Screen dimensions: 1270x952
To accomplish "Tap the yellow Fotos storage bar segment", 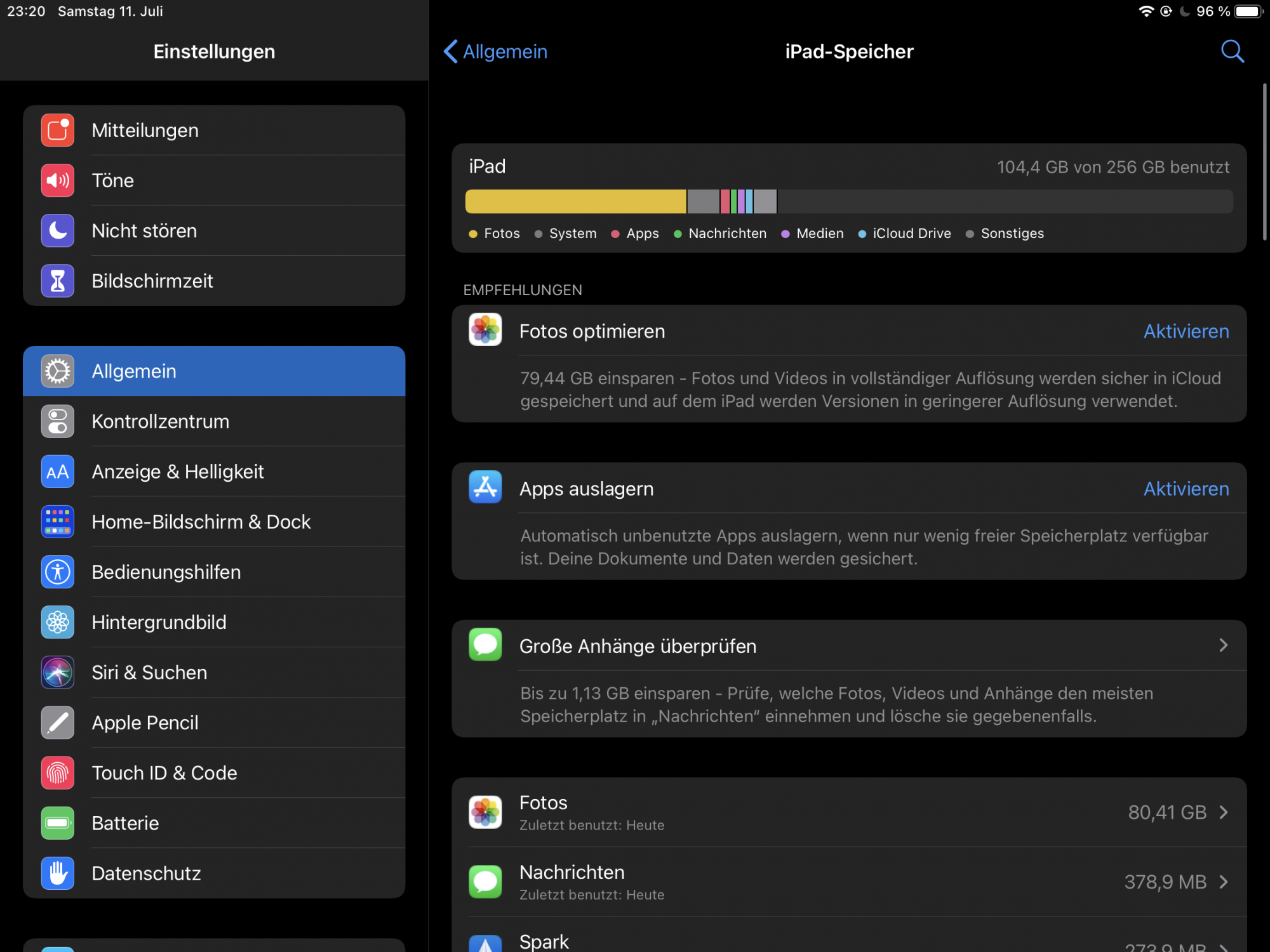I will (575, 201).
